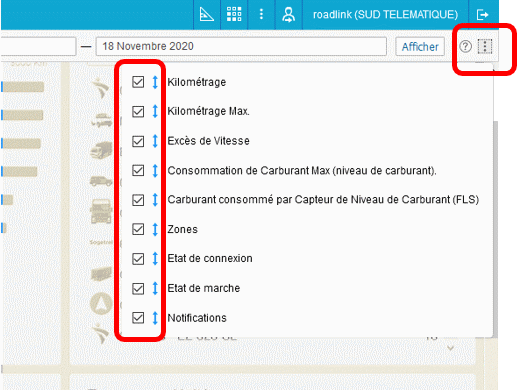Uncheck the Excès de Vitesse checkbox
Viewport: 529px width, 390px height.
click(138, 141)
